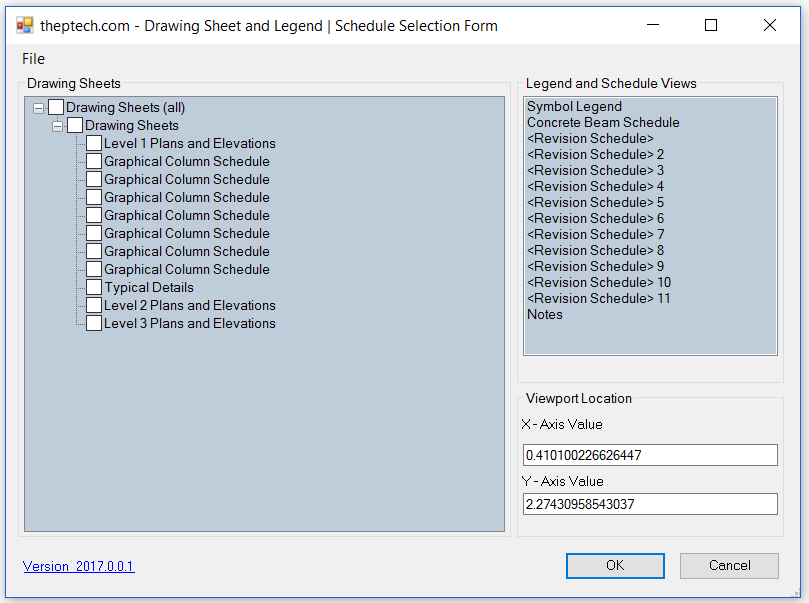The height and width of the screenshot is (603, 809).
Task: Check the first Graphical Column Schedule box
Action: coord(94,161)
